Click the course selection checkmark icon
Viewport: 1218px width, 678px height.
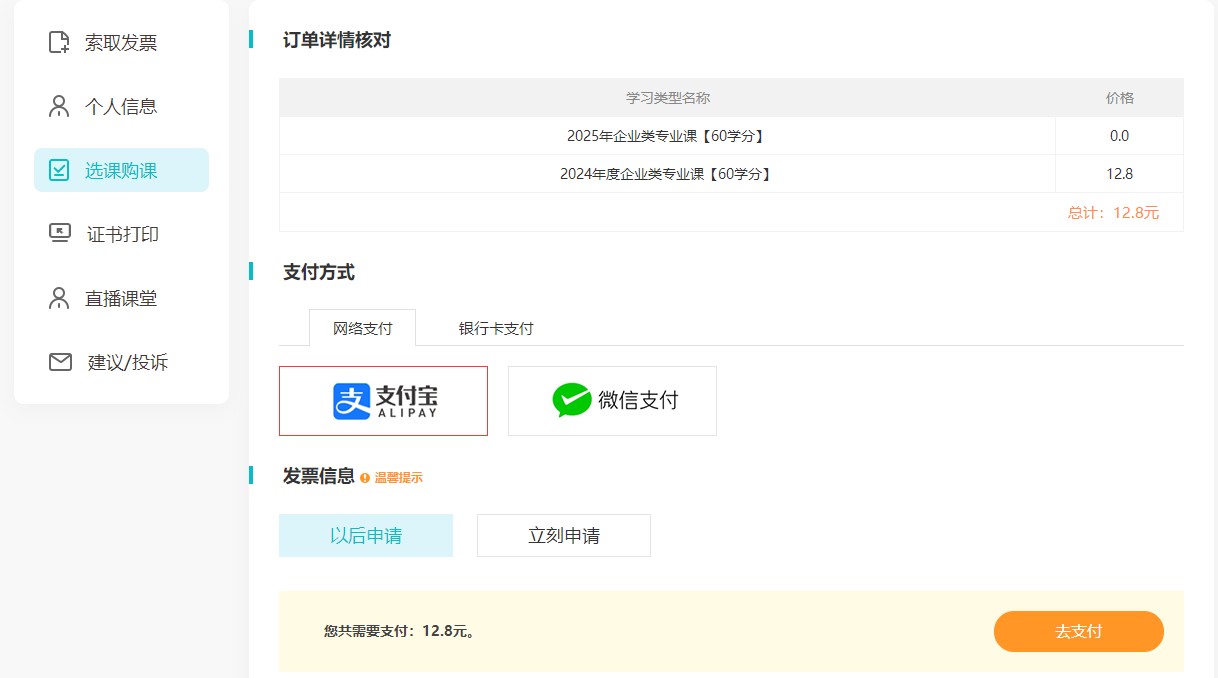[x=60, y=170]
